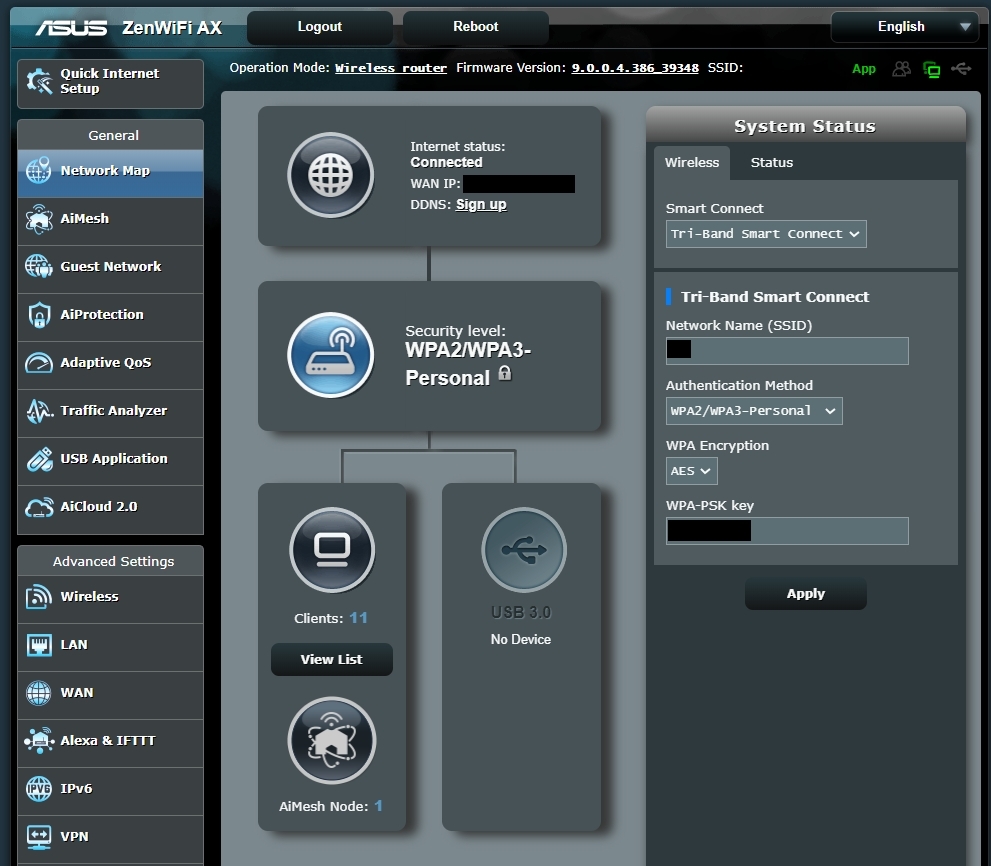Click the Quick Internet Setup button
Viewport: 991px width, 866px height.
111,84
